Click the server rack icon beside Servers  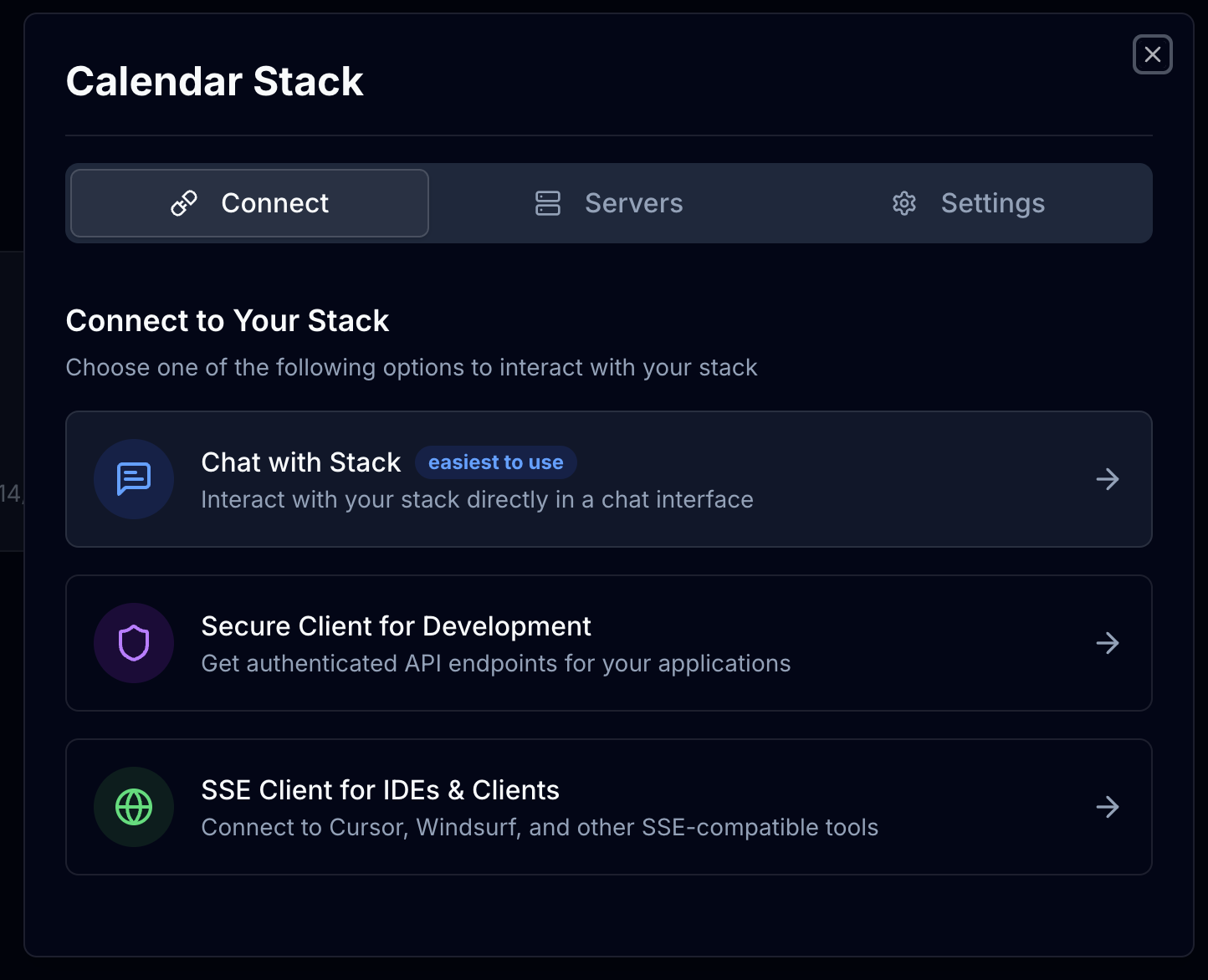pos(548,202)
